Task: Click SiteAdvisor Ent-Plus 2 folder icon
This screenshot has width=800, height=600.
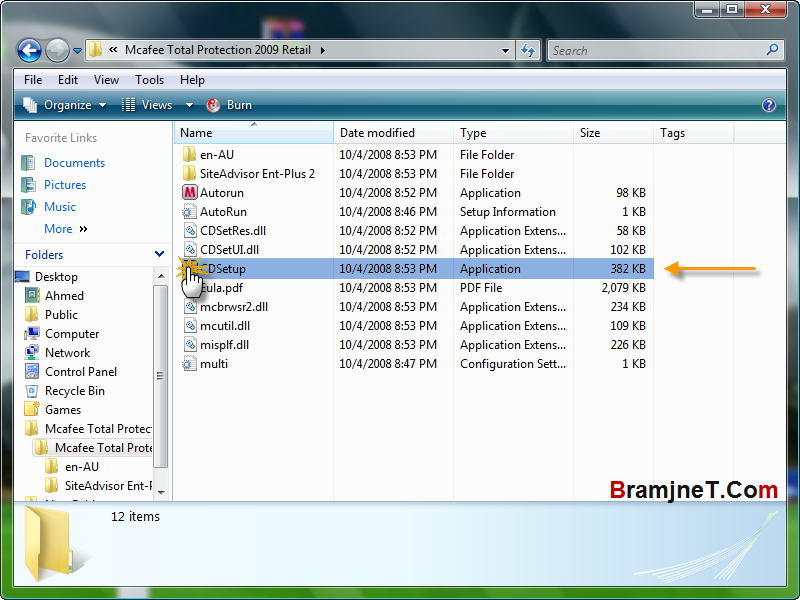Action: coord(189,173)
